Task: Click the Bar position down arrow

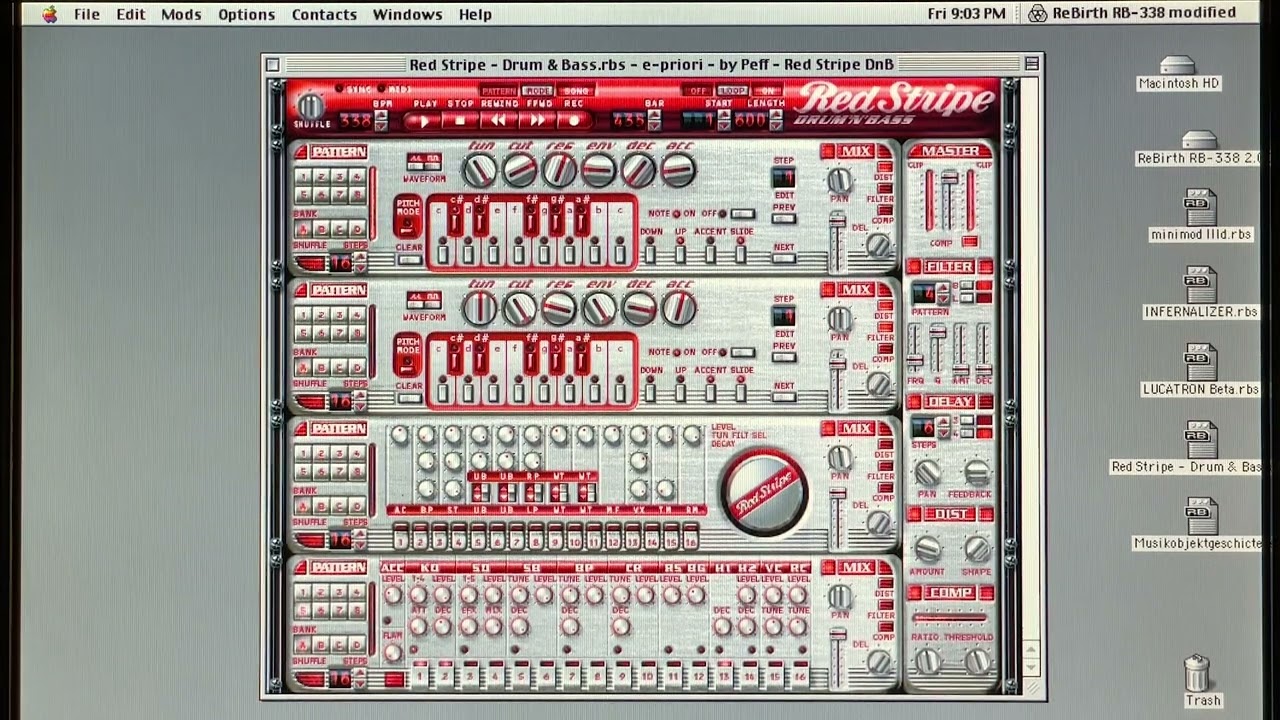Action: coord(654,126)
